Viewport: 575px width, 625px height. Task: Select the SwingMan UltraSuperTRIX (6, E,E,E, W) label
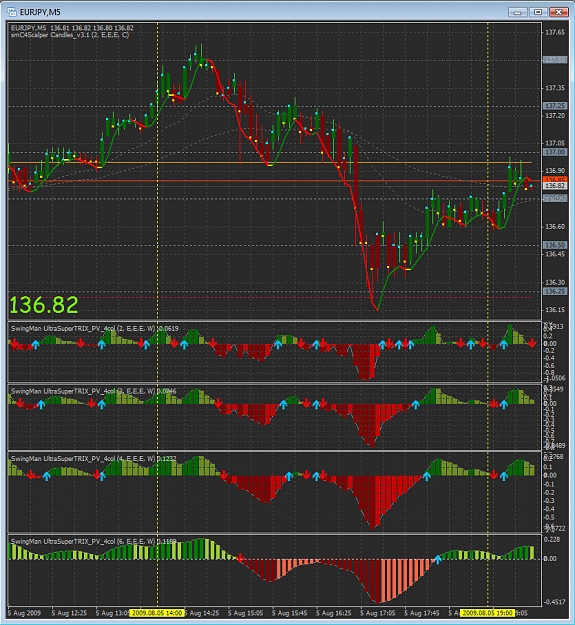94,541
